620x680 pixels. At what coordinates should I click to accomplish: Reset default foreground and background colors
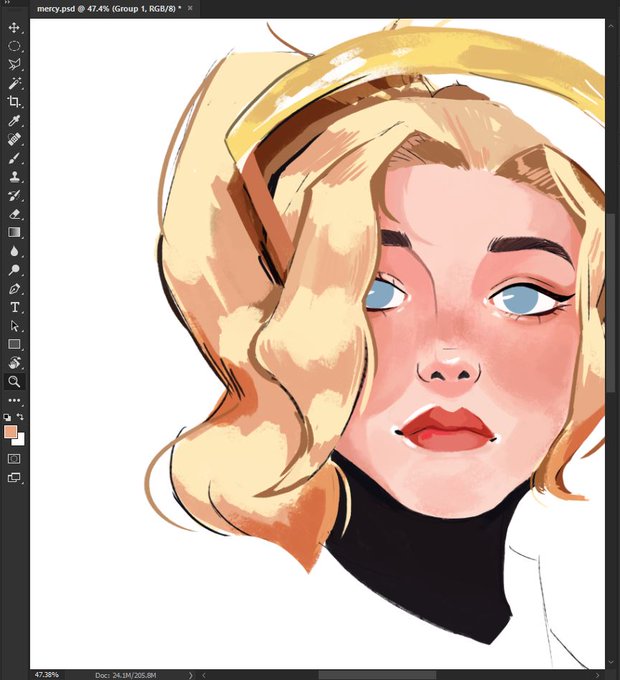click(x=7, y=417)
